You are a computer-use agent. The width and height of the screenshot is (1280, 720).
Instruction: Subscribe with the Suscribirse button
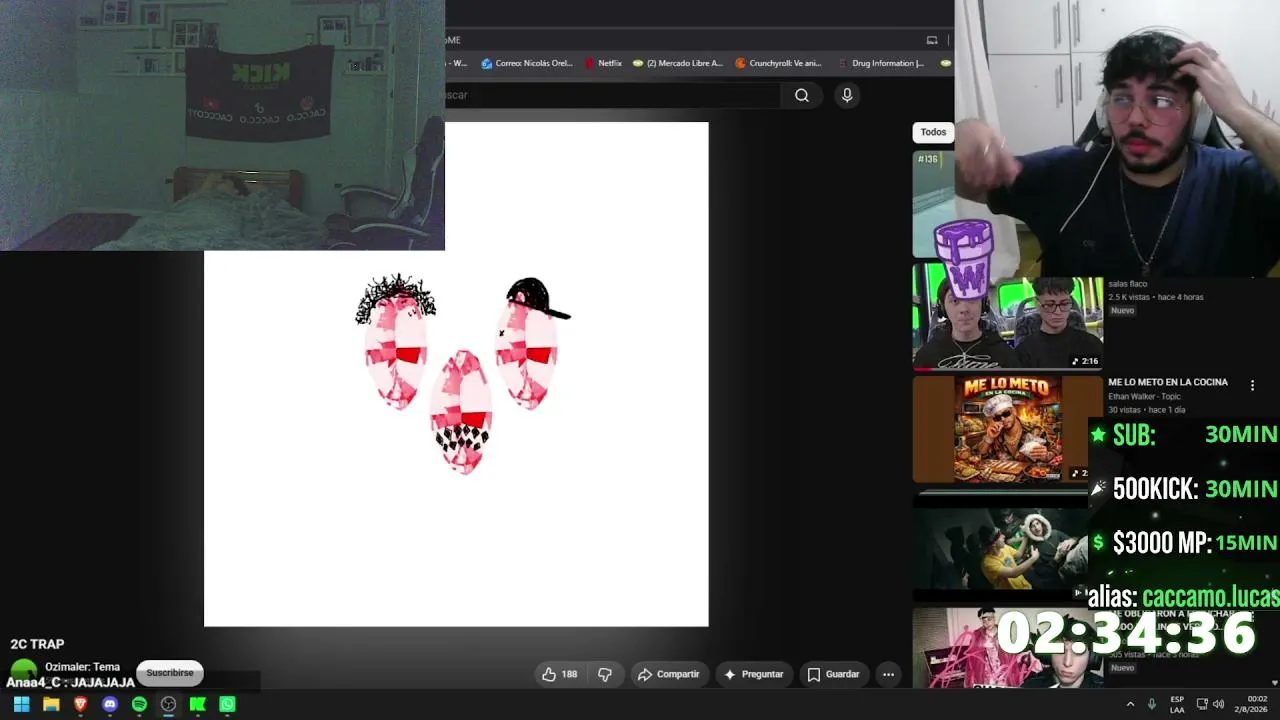click(170, 673)
